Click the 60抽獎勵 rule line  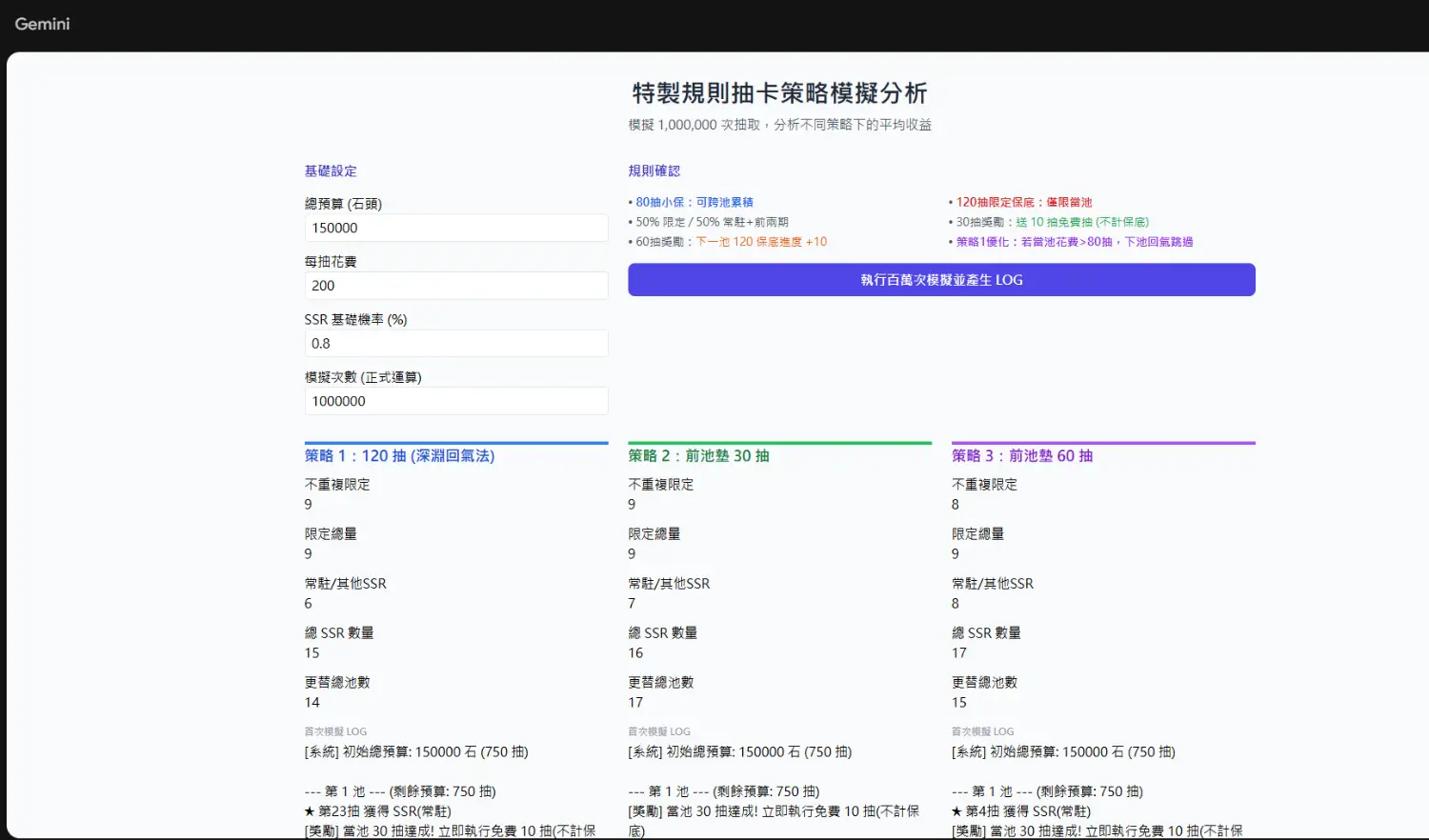tap(729, 242)
